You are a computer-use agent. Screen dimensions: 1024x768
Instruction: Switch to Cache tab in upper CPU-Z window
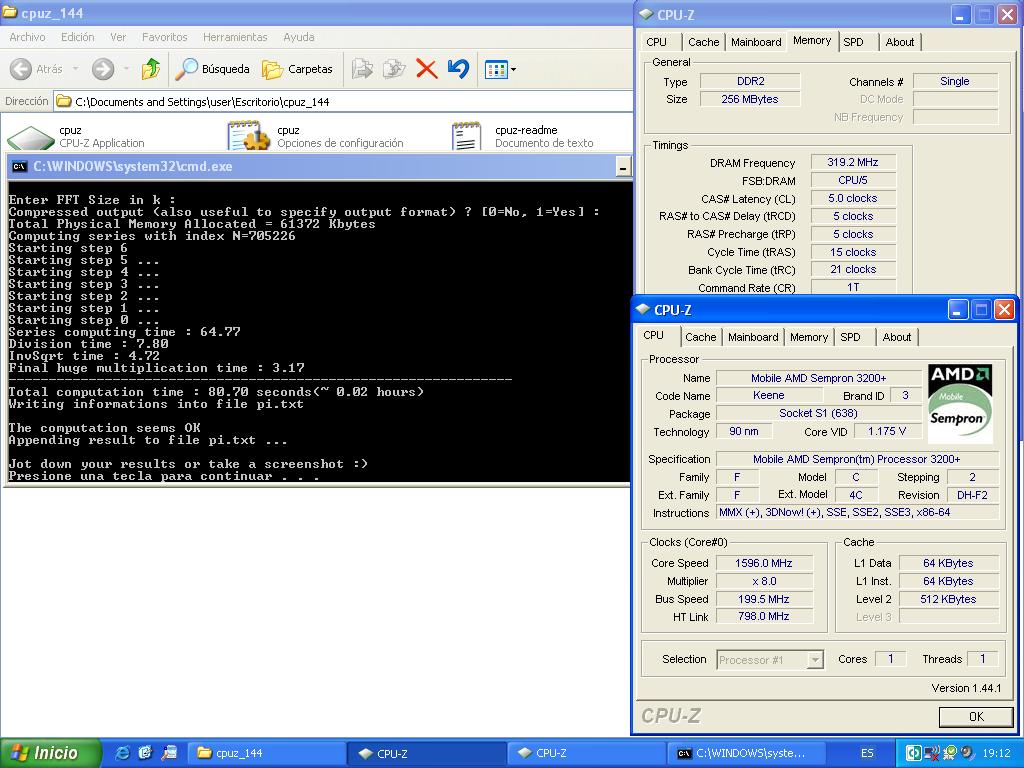[x=703, y=42]
